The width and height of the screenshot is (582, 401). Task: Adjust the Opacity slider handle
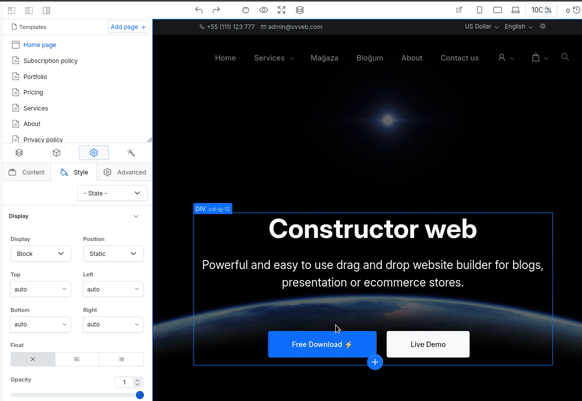(140, 395)
